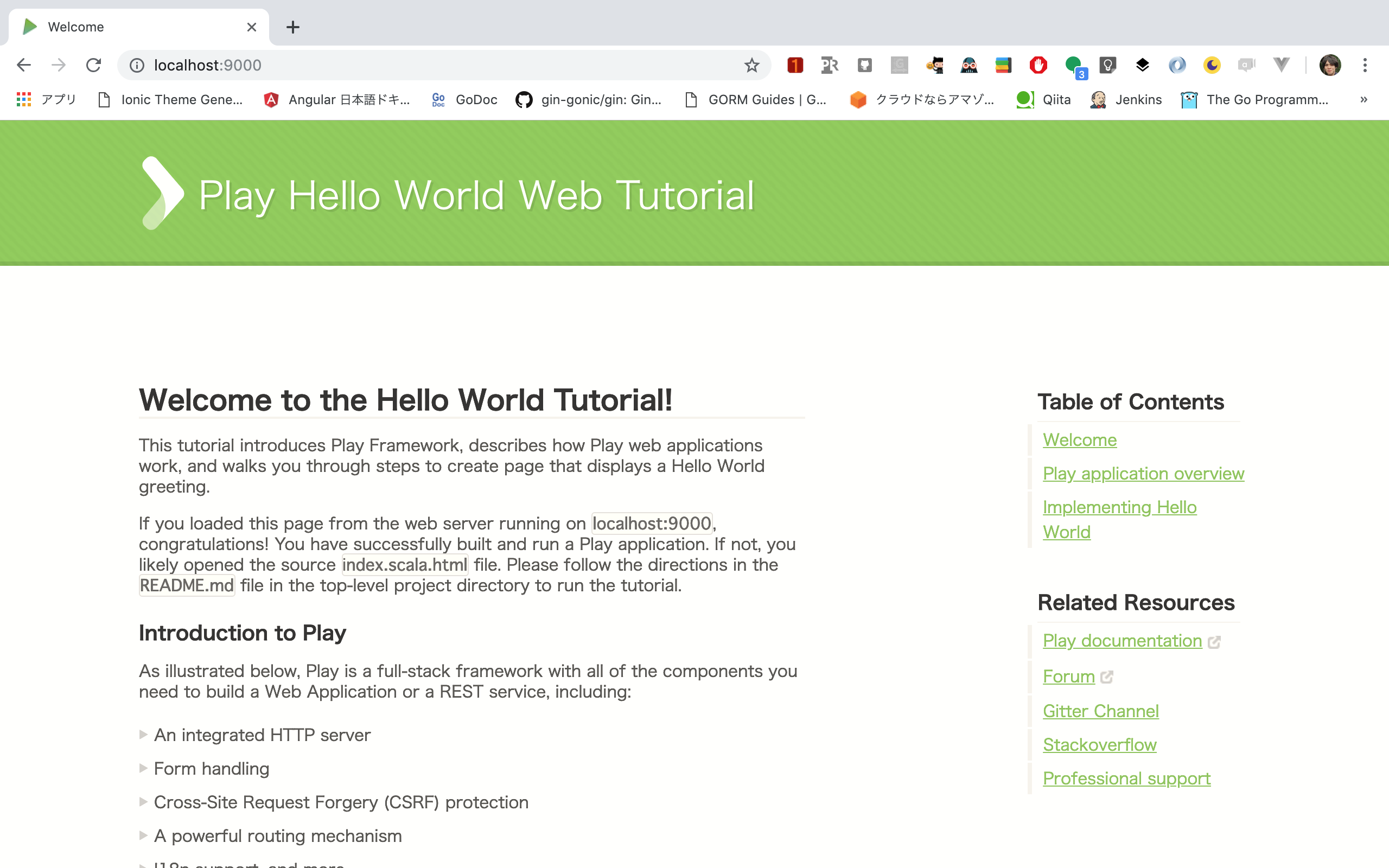Open the red number 1 extension
Viewport: 1389px width, 868px height.
tap(795, 66)
